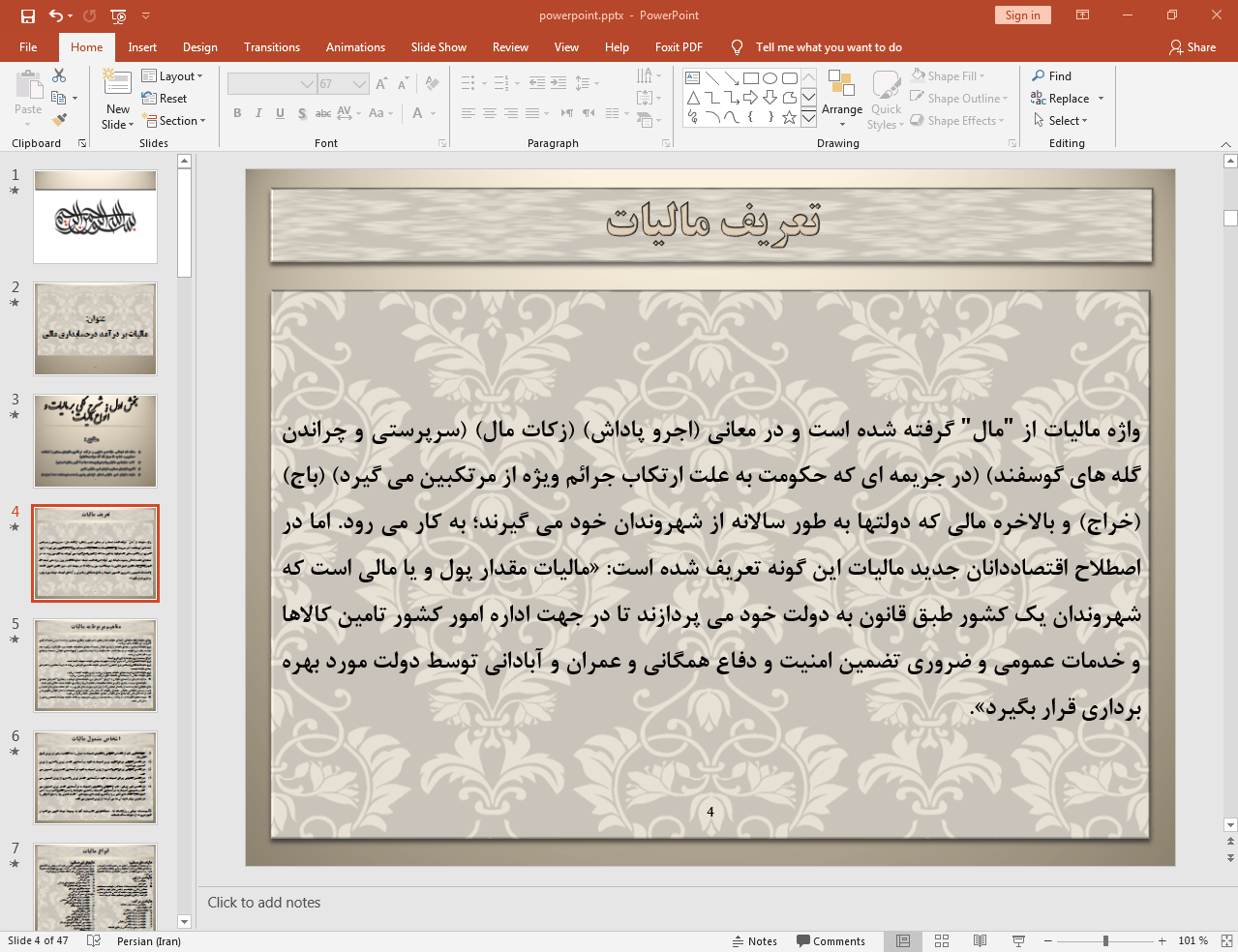1238x952 pixels.
Task: Open Reading View from status bar
Action: coord(980,940)
